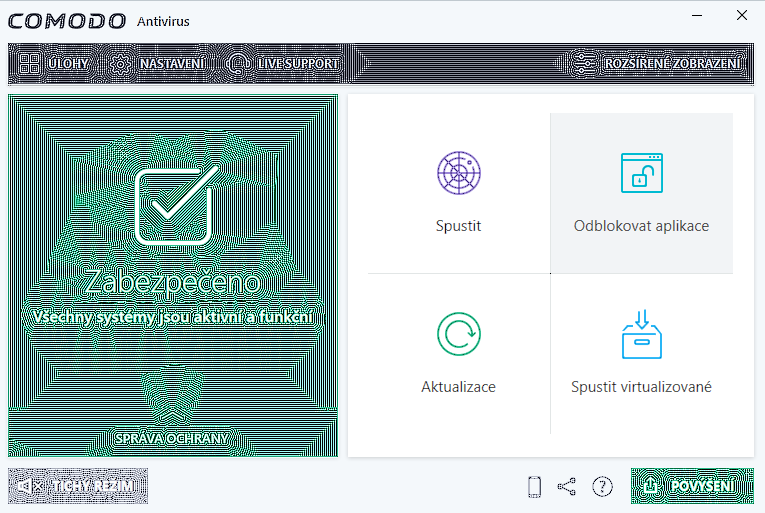The height and width of the screenshot is (513, 765).
Task: Click the COMODO logo
Action: tap(67, 21)
